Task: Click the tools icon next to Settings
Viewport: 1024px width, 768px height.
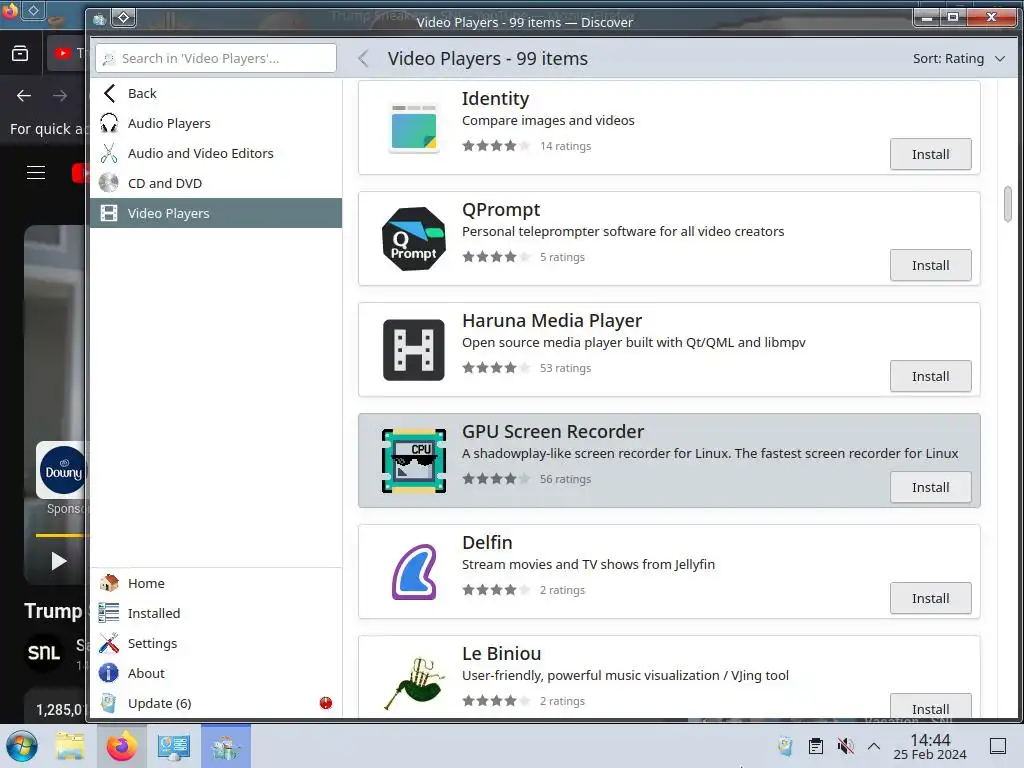Action: click(109, 643)
